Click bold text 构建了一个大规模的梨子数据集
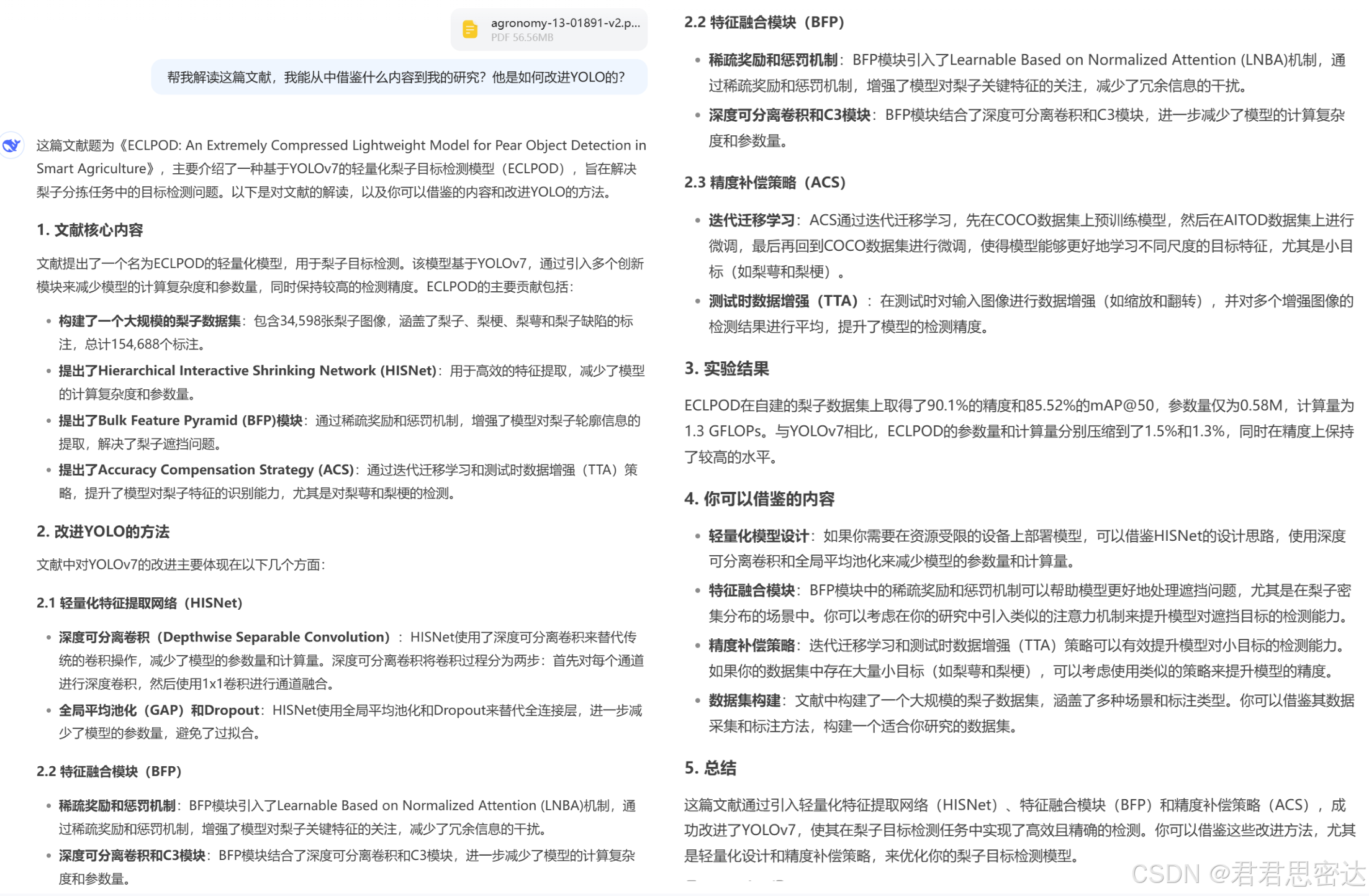 (x=150, y=321)
